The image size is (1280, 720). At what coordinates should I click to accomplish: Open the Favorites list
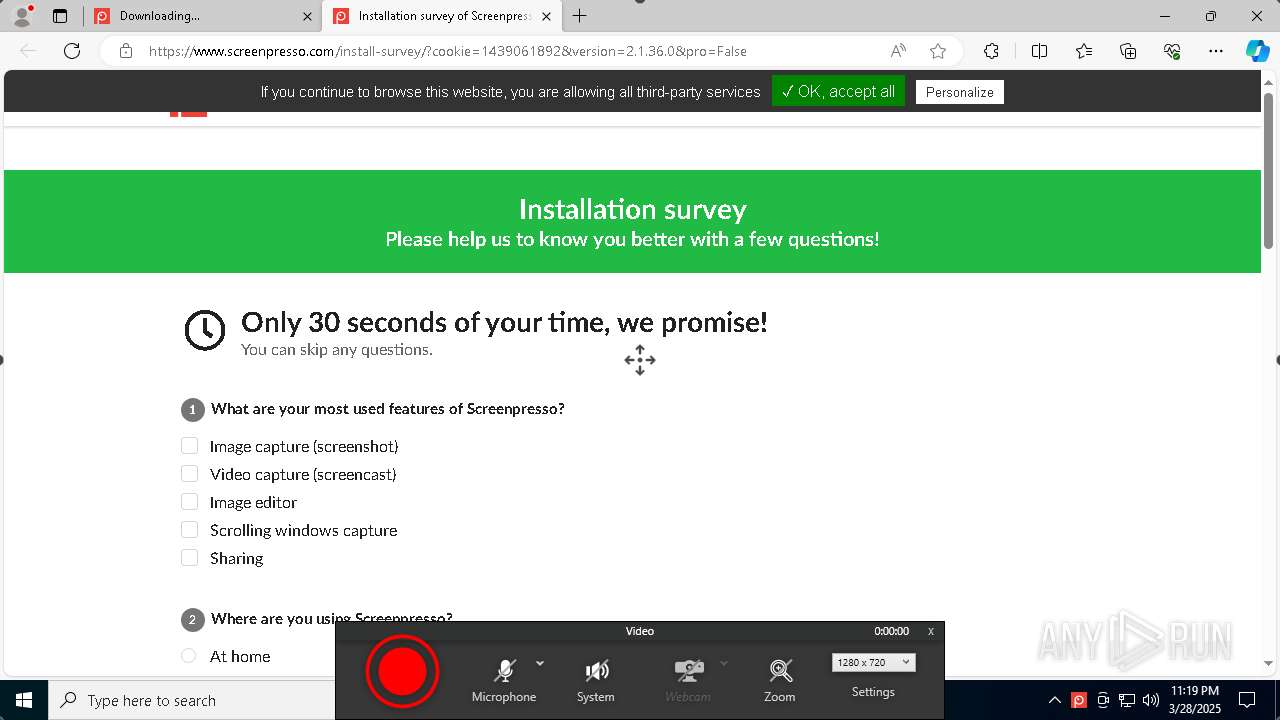(x=1084, y=51)
